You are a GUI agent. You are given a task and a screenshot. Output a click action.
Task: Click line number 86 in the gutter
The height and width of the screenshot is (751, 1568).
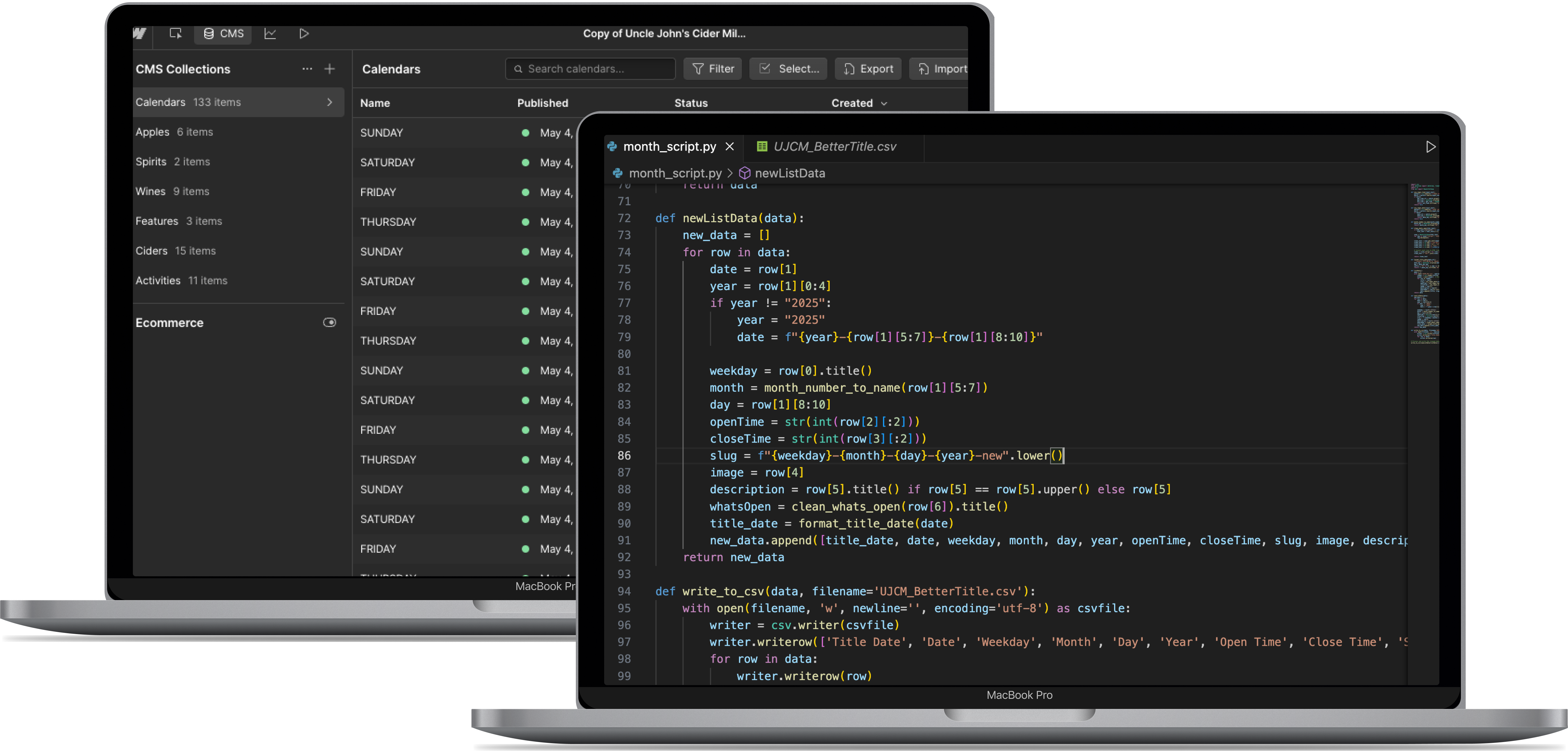click(x=624, y=456)
